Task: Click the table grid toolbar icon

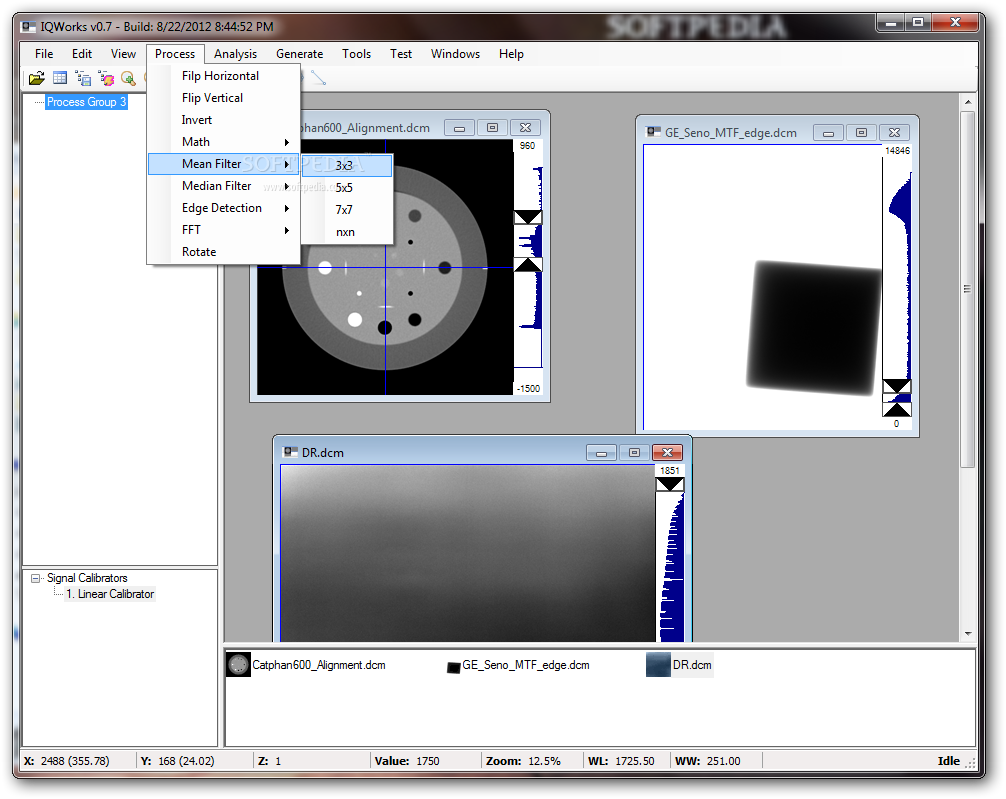Action: coord(60,78)
